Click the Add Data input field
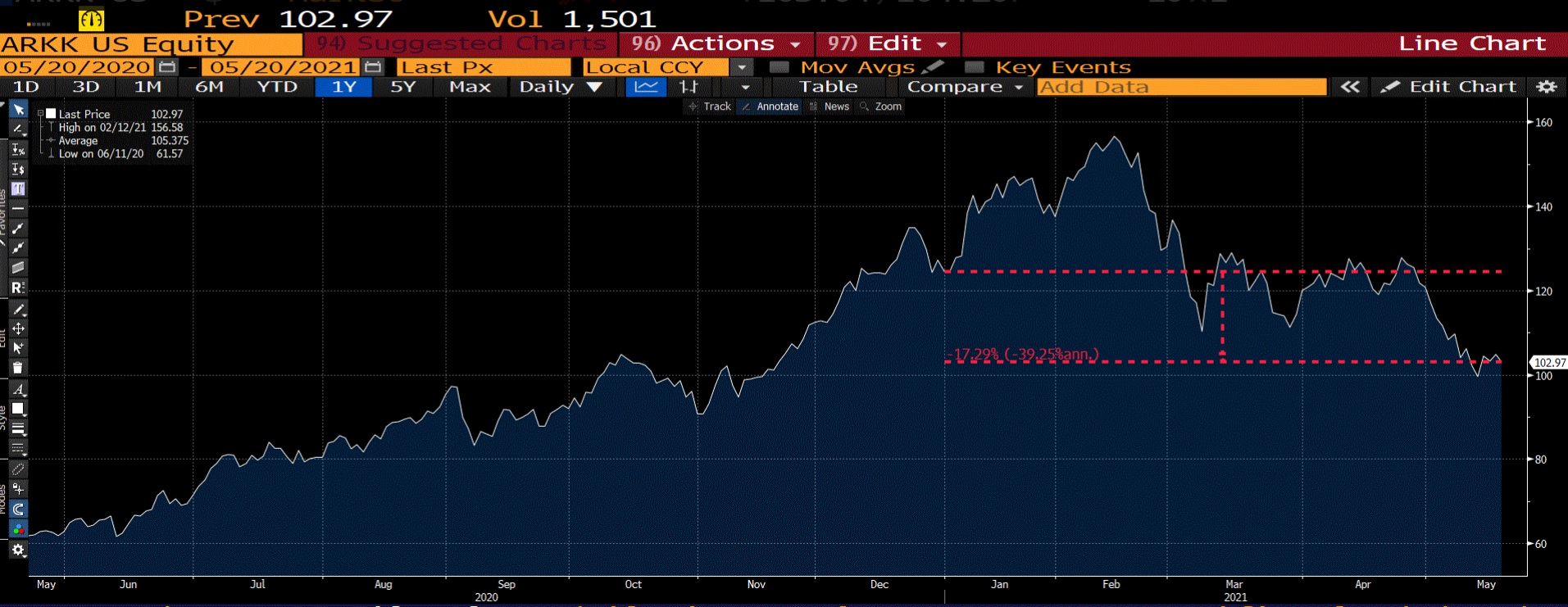Screen dimensions: 1568x607 [1181, 87]
